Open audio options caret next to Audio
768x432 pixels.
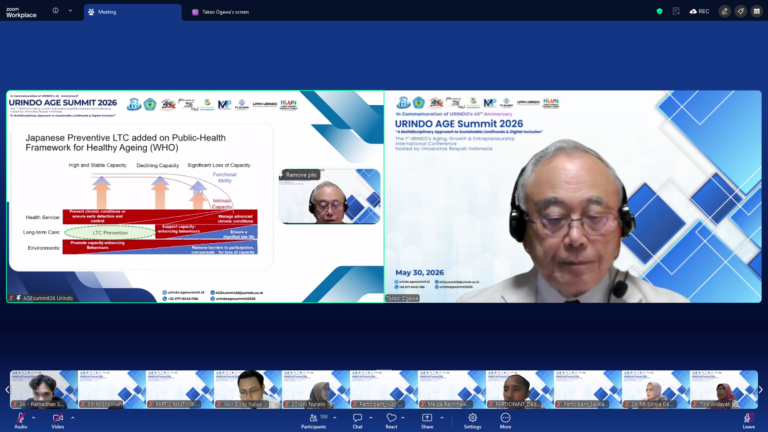tap(33, 418)
